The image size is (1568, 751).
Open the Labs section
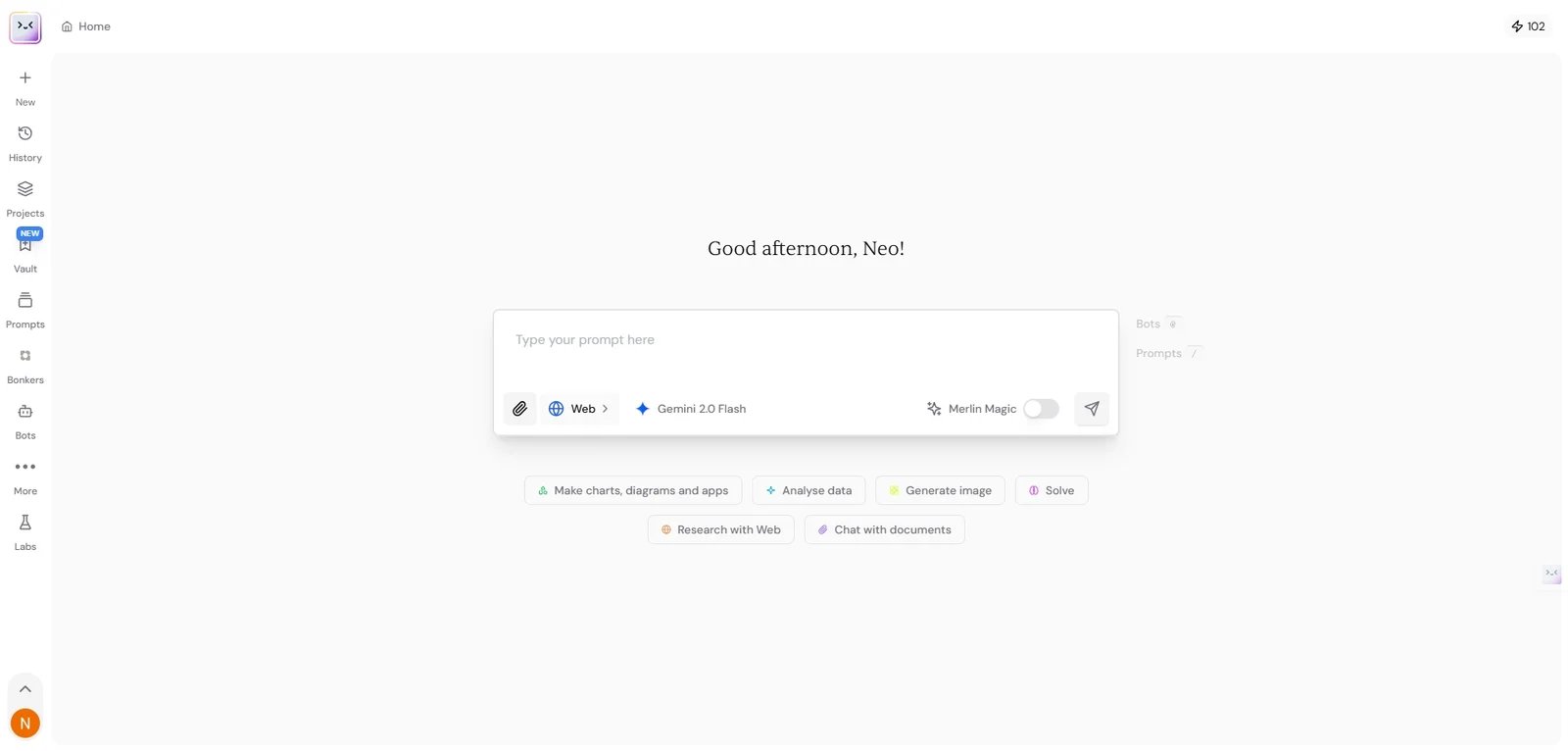click(25, 531)
